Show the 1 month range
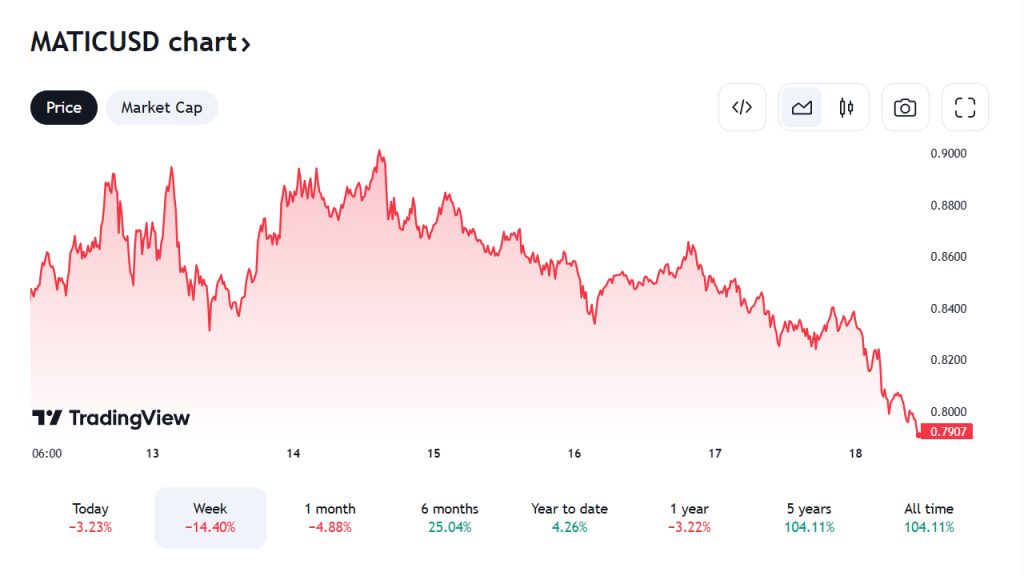 click(330, 517)
